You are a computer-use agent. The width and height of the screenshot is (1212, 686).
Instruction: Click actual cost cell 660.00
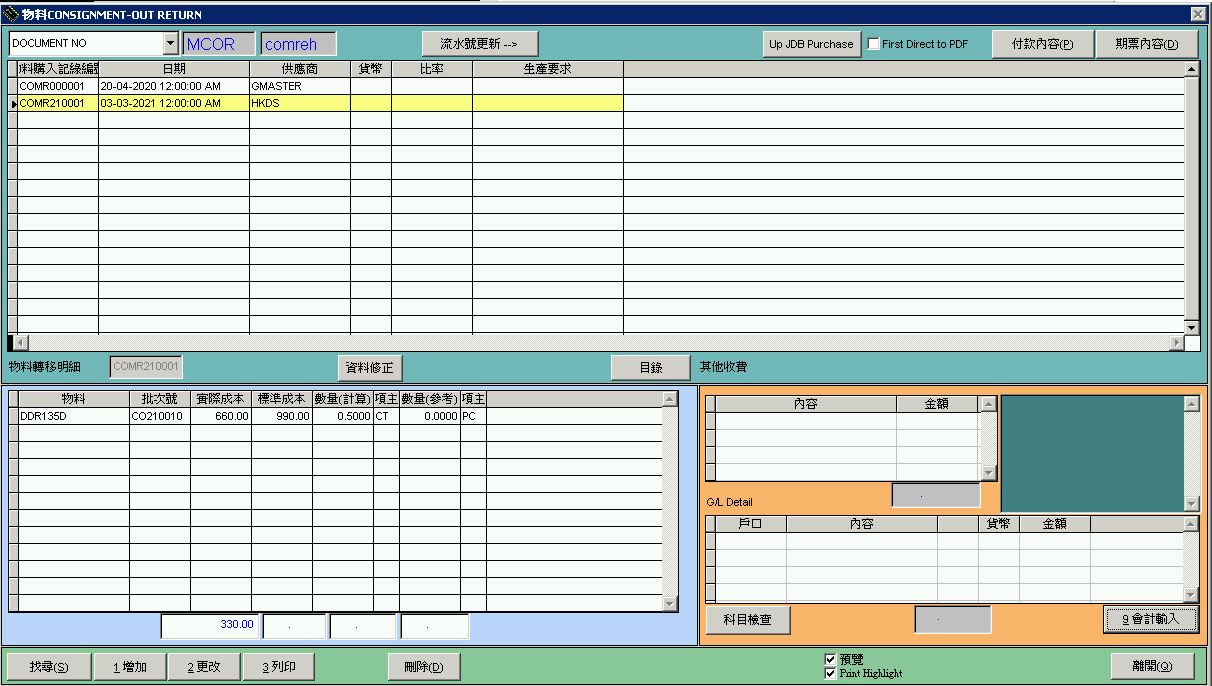pyautogui.click(x=221, y=416)
